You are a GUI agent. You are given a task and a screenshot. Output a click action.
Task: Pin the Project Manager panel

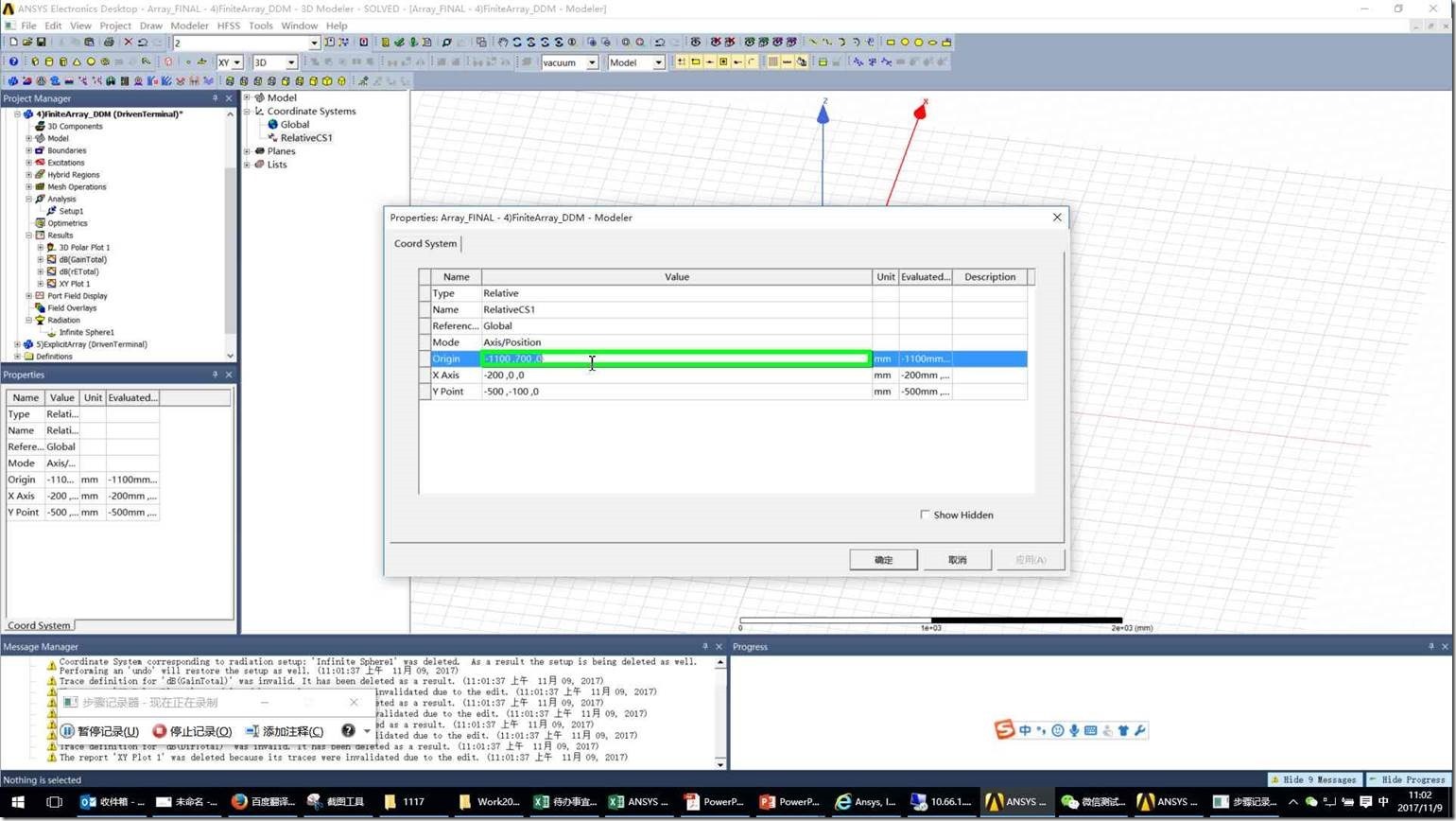(x=215, y=98)
